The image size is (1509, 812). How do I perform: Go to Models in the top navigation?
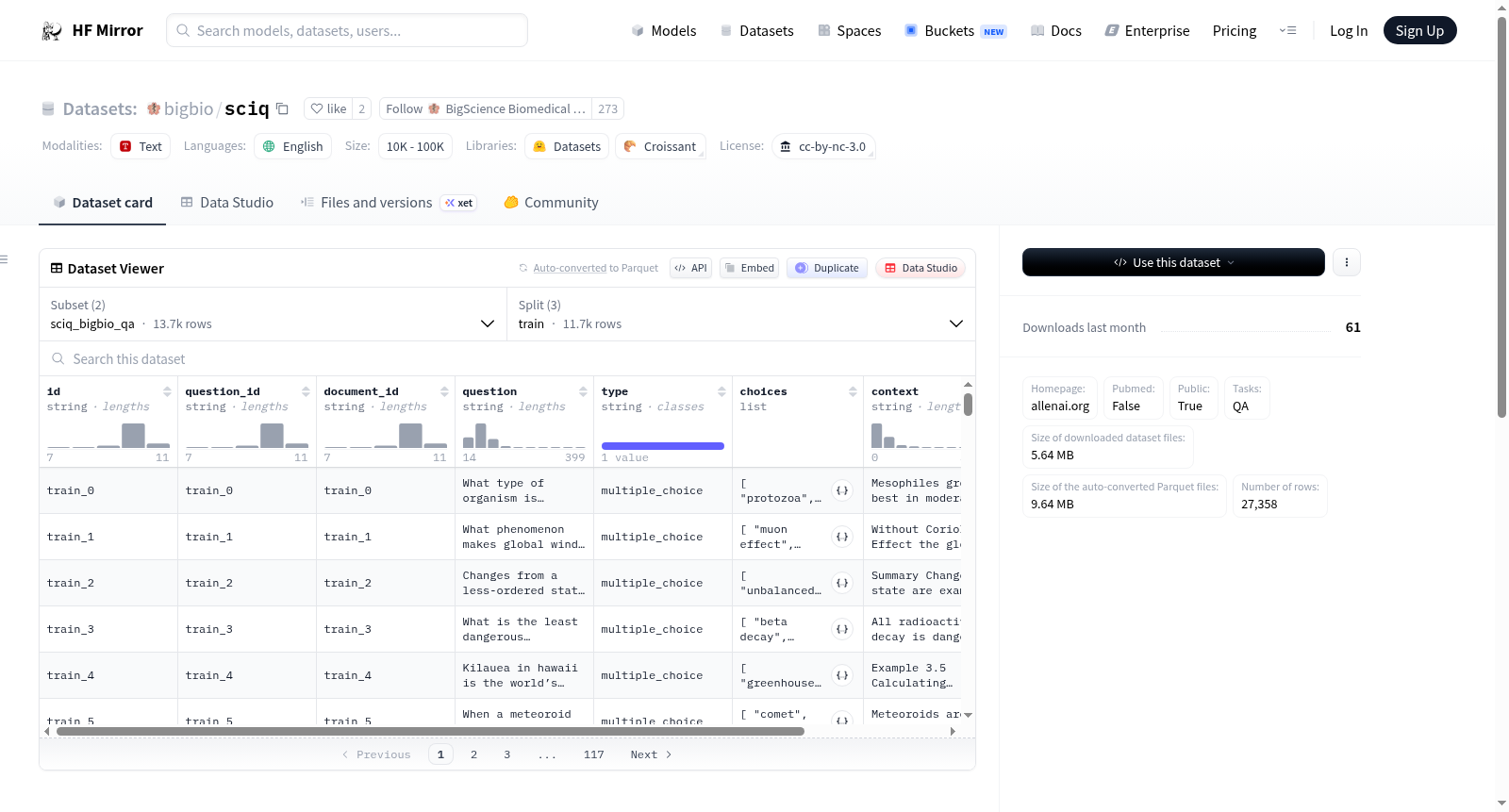click(x=664, y=31)
